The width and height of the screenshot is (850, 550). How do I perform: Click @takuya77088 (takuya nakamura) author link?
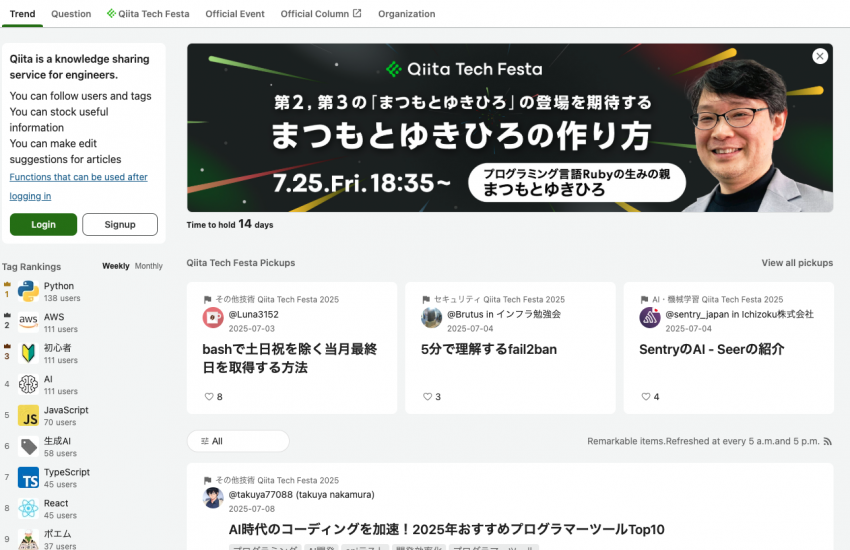pos(301,495)
